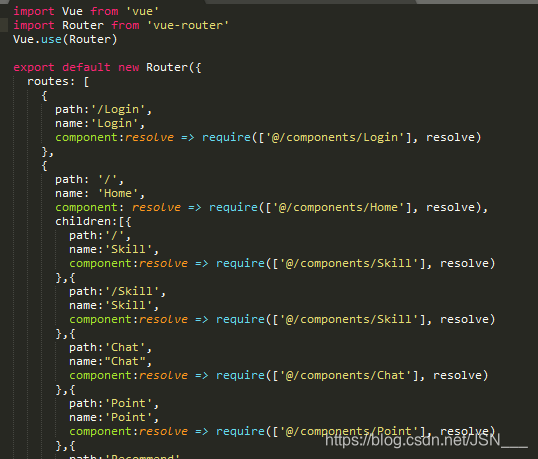This screenshot has width=538, height=459.
Task: Click the Vue.use(Router) statement
Action: [x=65, y=39]
